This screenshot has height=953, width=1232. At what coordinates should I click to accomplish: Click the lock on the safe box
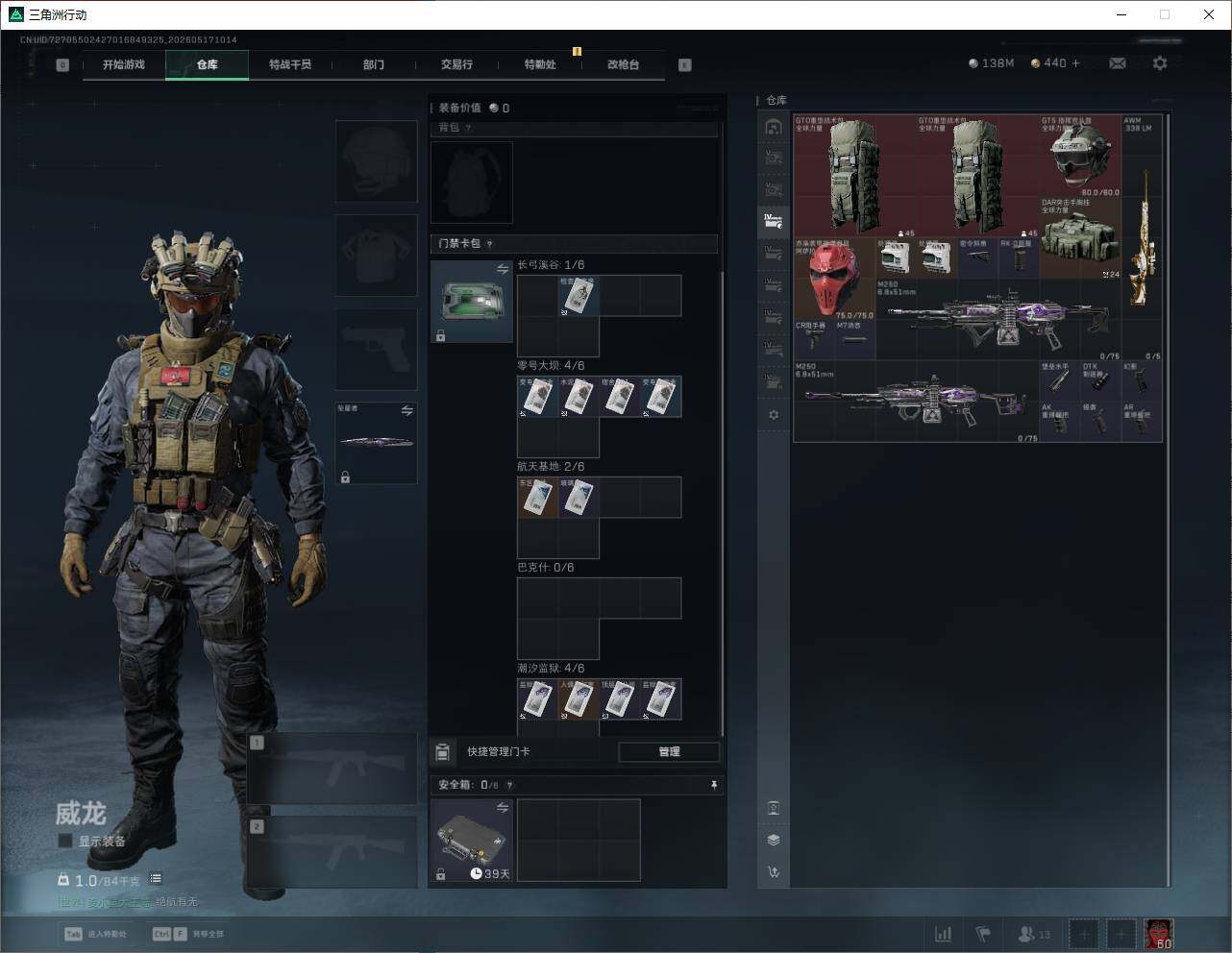[440, 874]
